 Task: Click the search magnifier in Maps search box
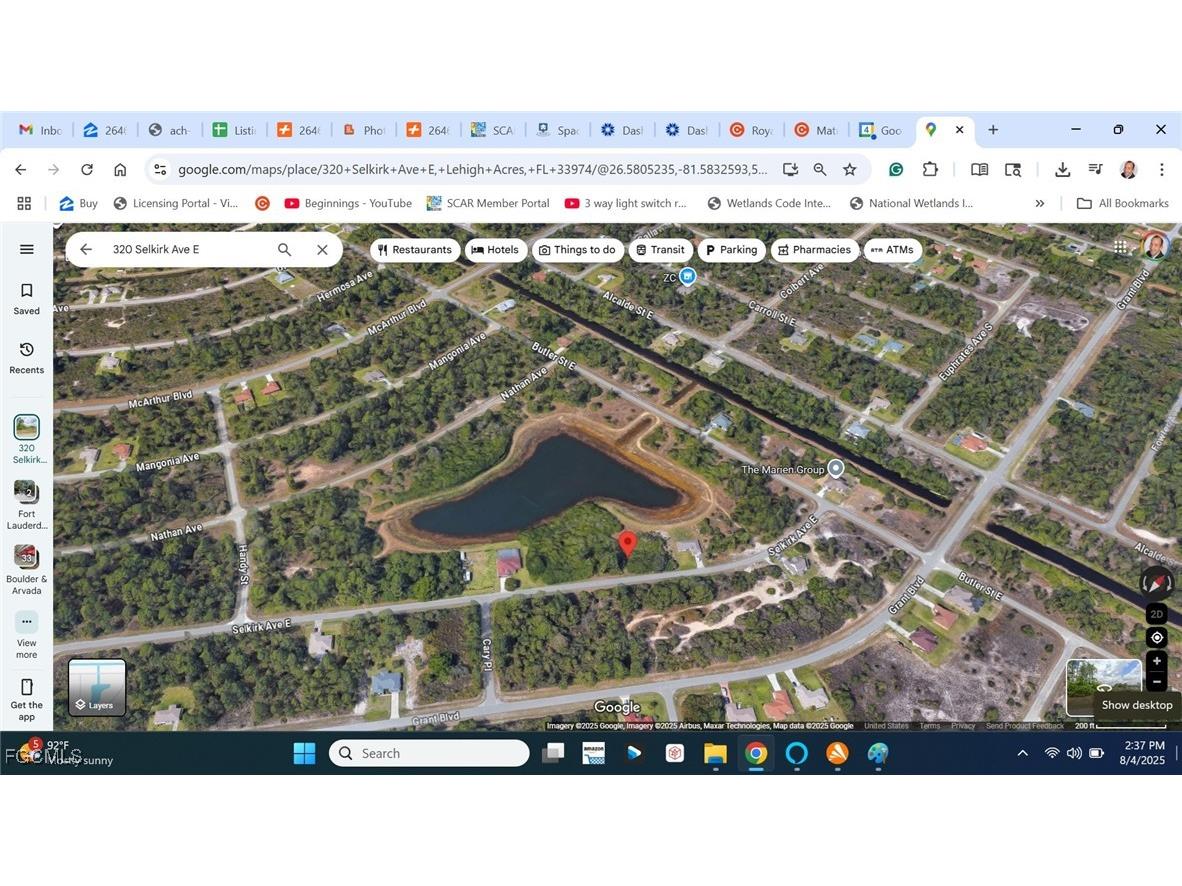tap(285, 250)
